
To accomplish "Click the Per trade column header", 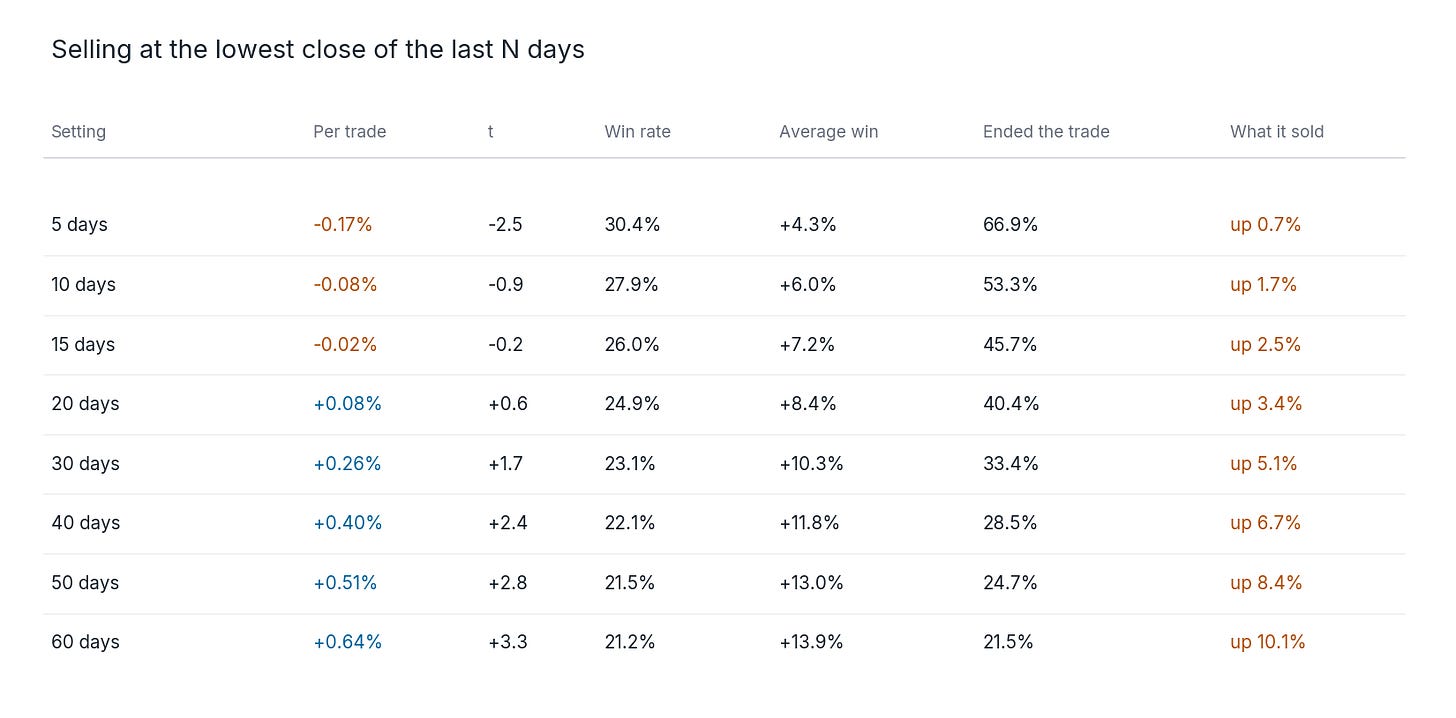I will 349,132.
